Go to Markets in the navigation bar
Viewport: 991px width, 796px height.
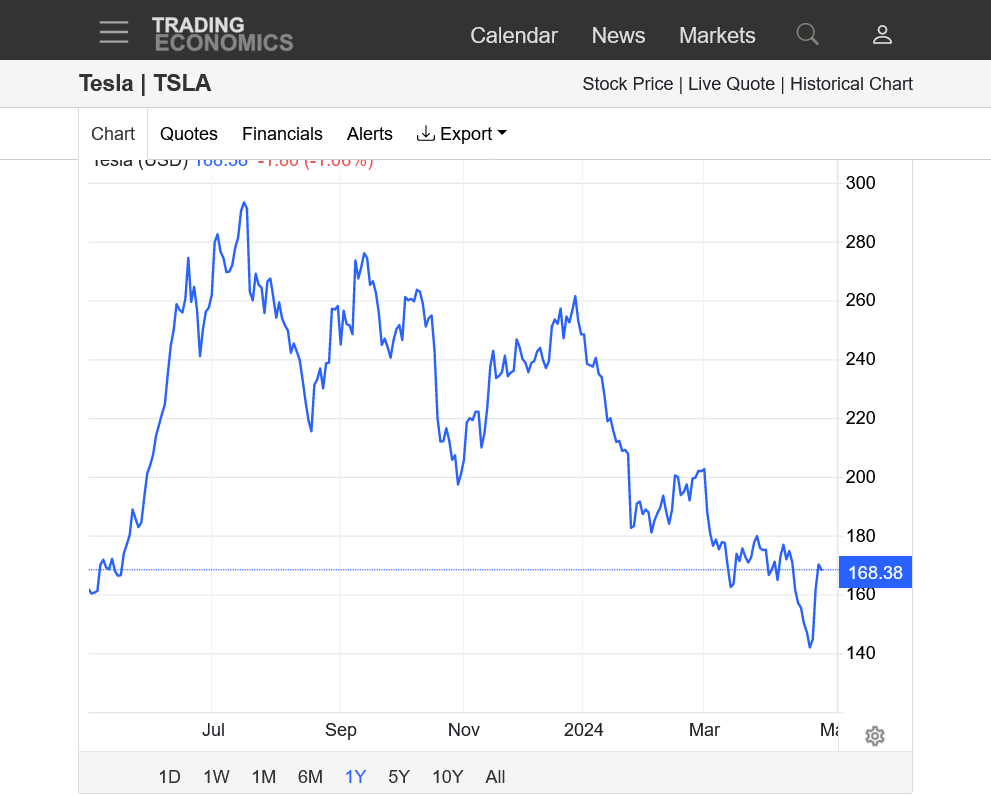point(717,35)
